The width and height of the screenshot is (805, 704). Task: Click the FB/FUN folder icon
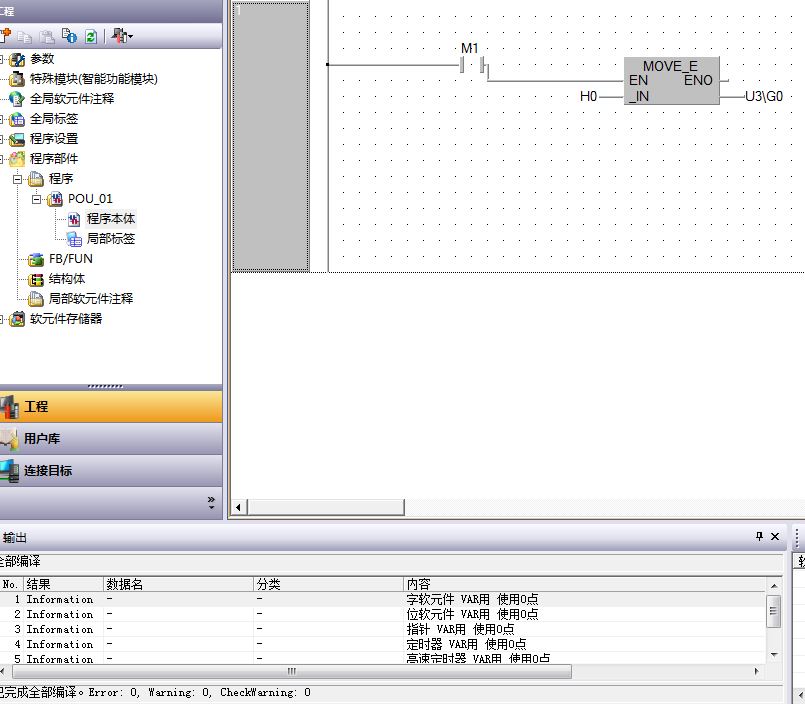[36, 259]
